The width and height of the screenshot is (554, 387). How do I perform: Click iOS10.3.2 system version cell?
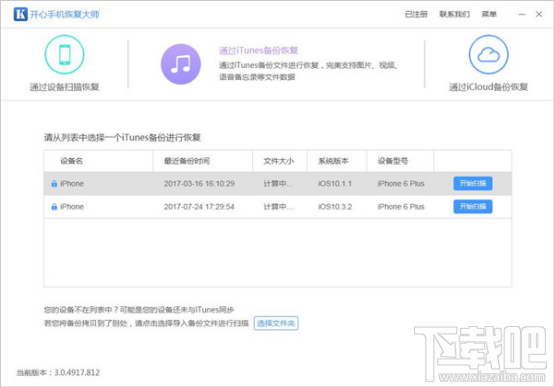coord(335,207)
